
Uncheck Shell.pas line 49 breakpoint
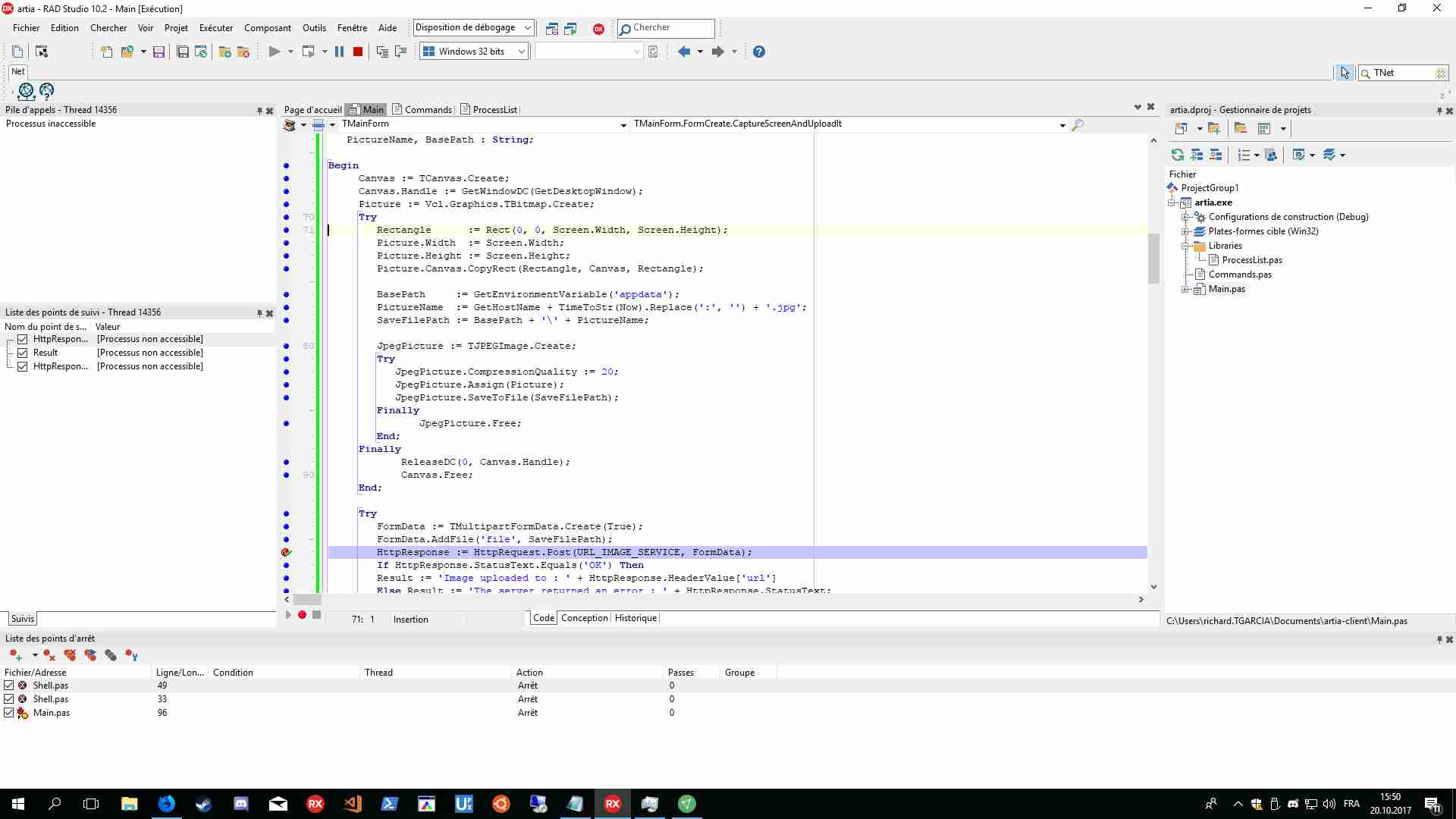(9, 685)
